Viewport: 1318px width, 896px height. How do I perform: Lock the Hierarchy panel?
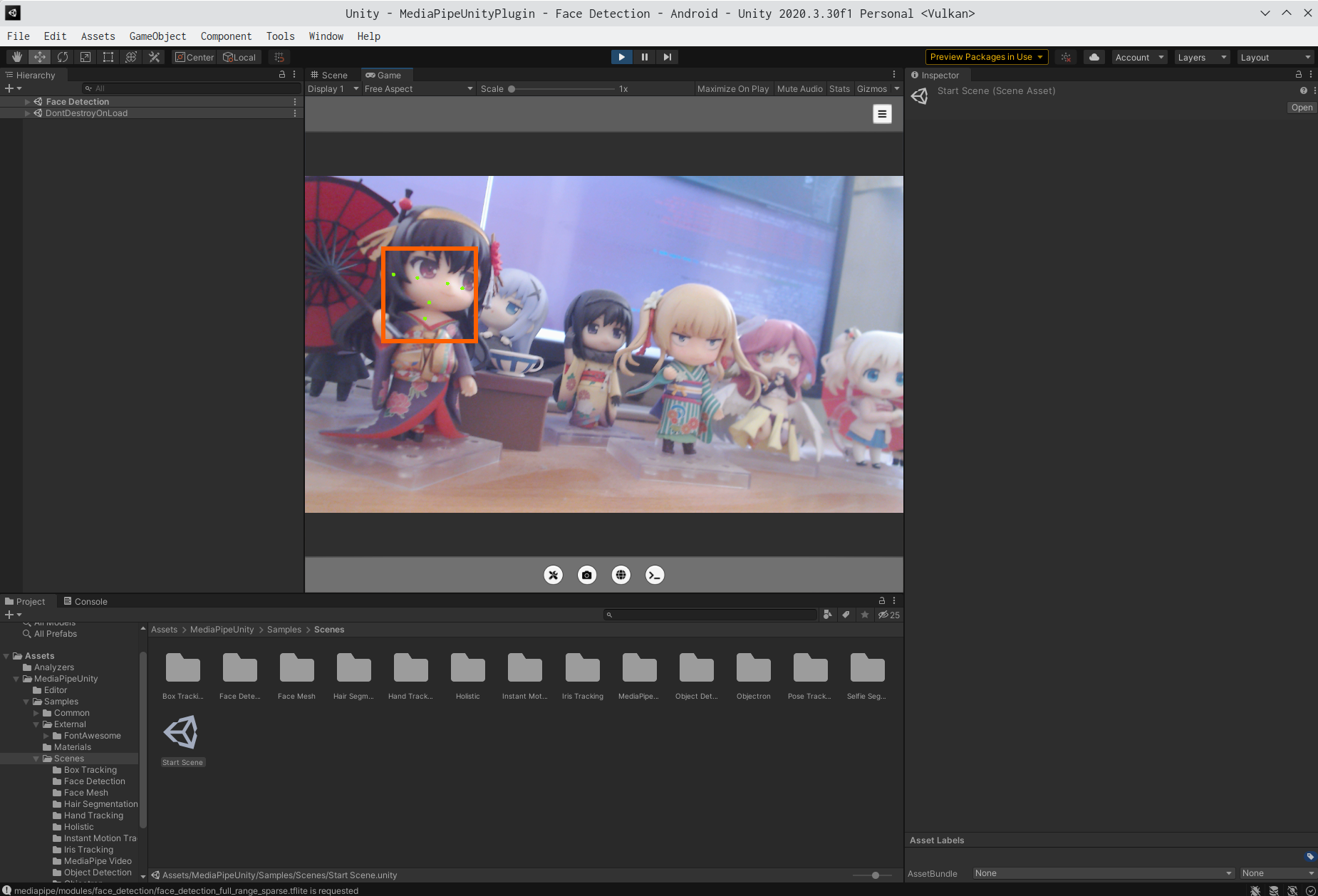click(x=282, y=74)
